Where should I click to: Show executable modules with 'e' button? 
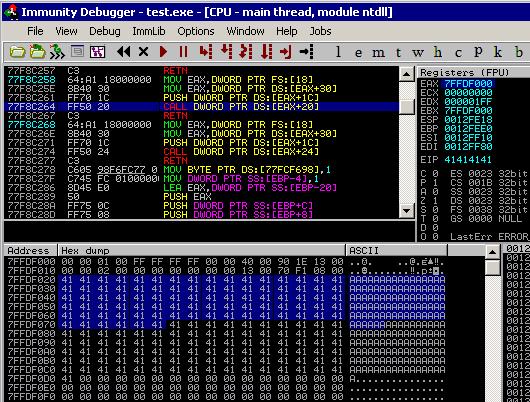coord(358,53)
